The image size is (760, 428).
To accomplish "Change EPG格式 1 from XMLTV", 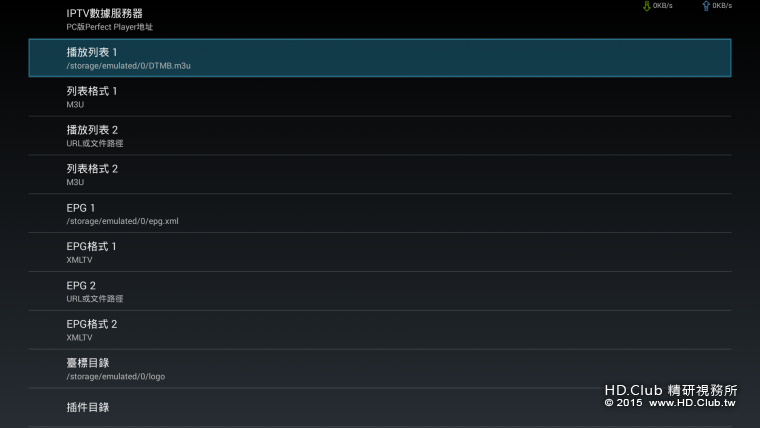I will pyautogui.click(x=380, y=252).
